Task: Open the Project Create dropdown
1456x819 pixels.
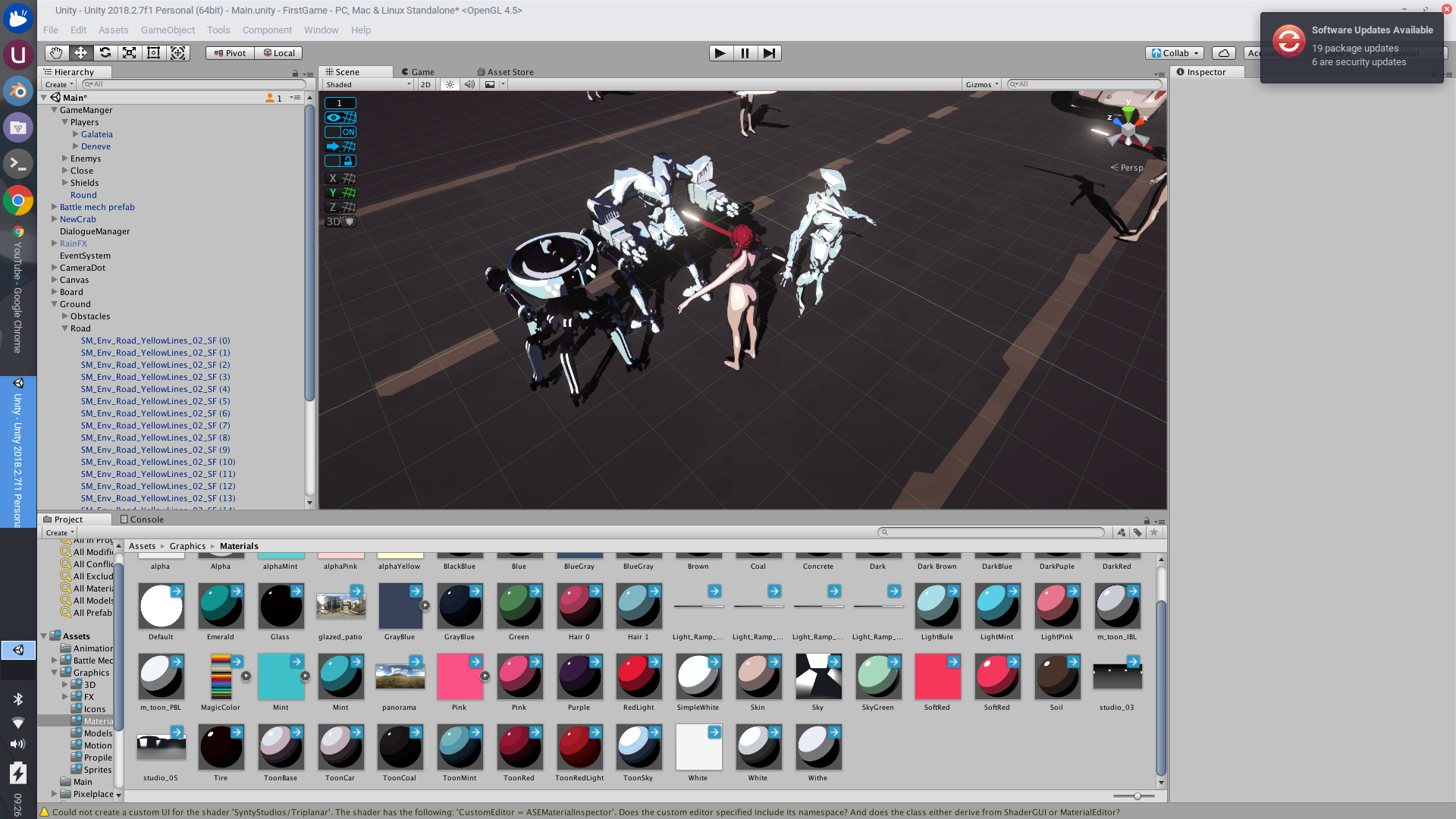Action: [59, 533]
